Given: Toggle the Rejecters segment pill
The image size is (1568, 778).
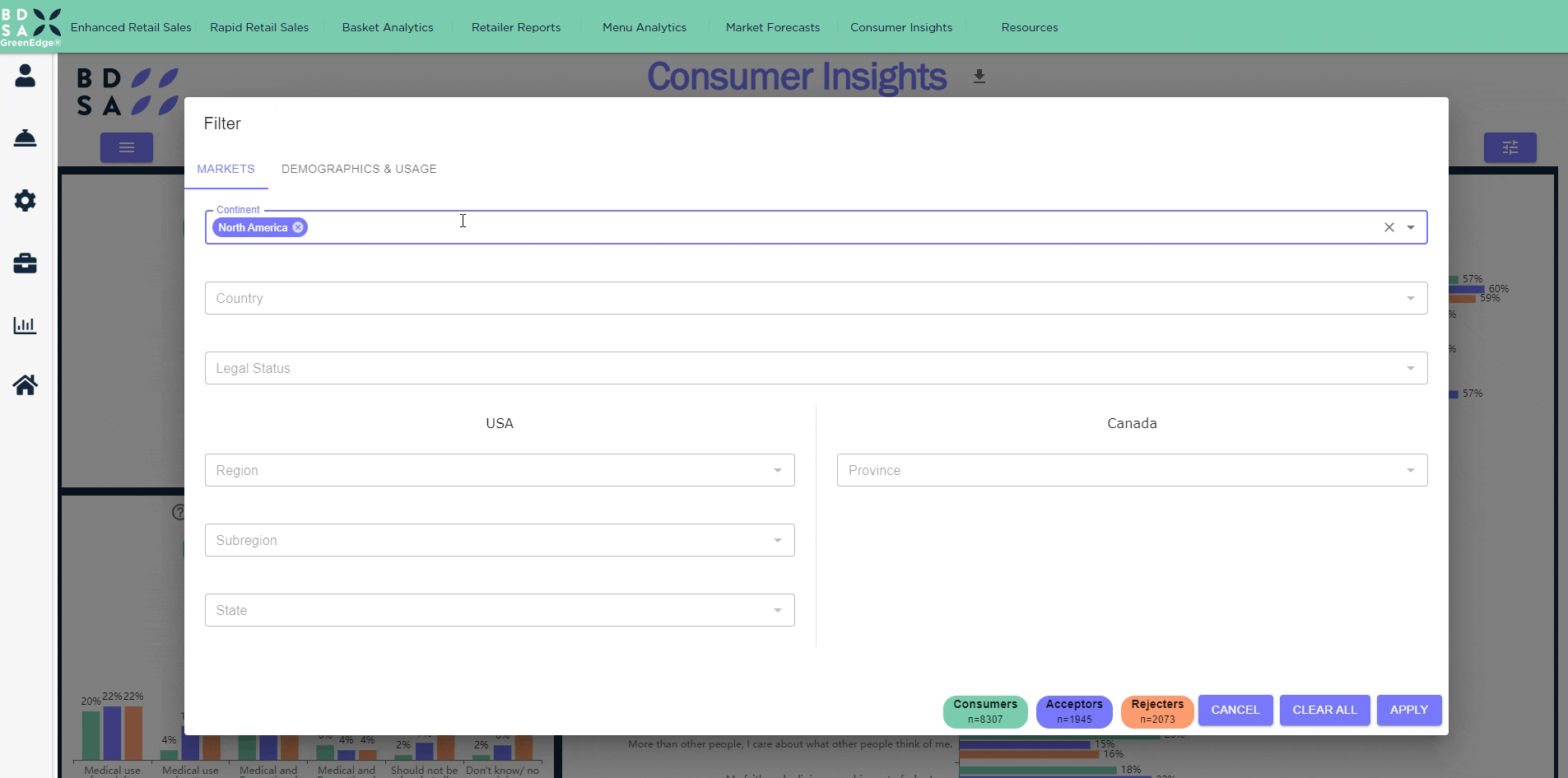Looking at the screenshot, I should pos(1156,711).
